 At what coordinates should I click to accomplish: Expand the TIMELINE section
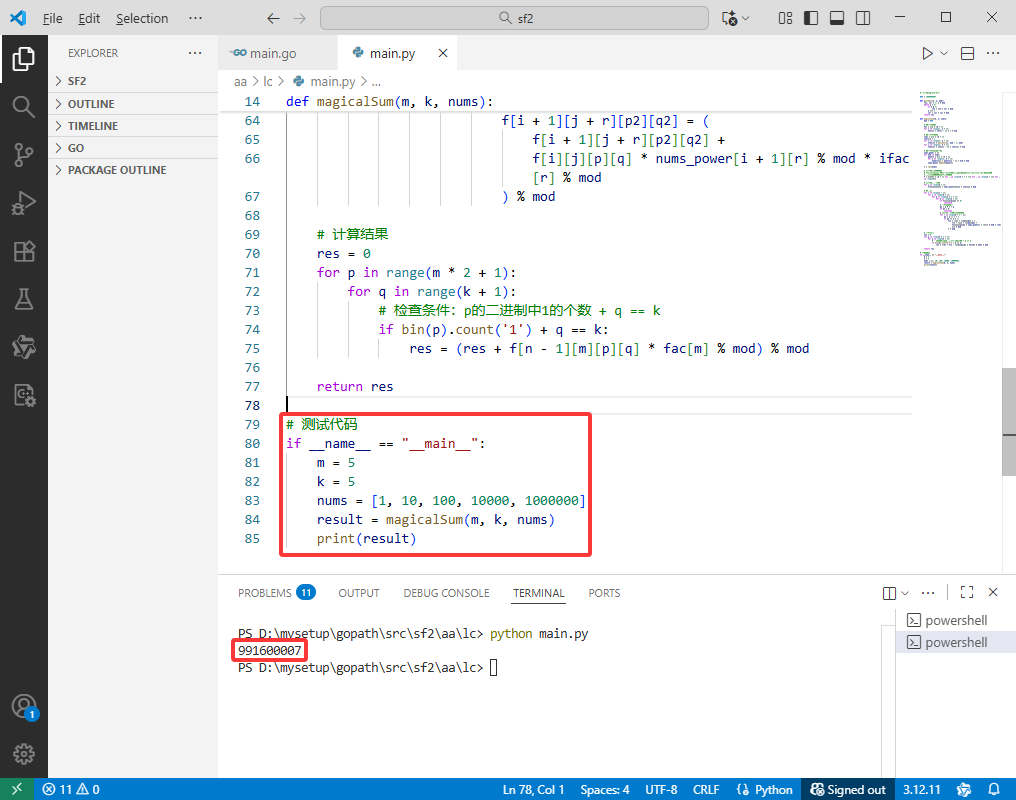(x=133, y=126)
